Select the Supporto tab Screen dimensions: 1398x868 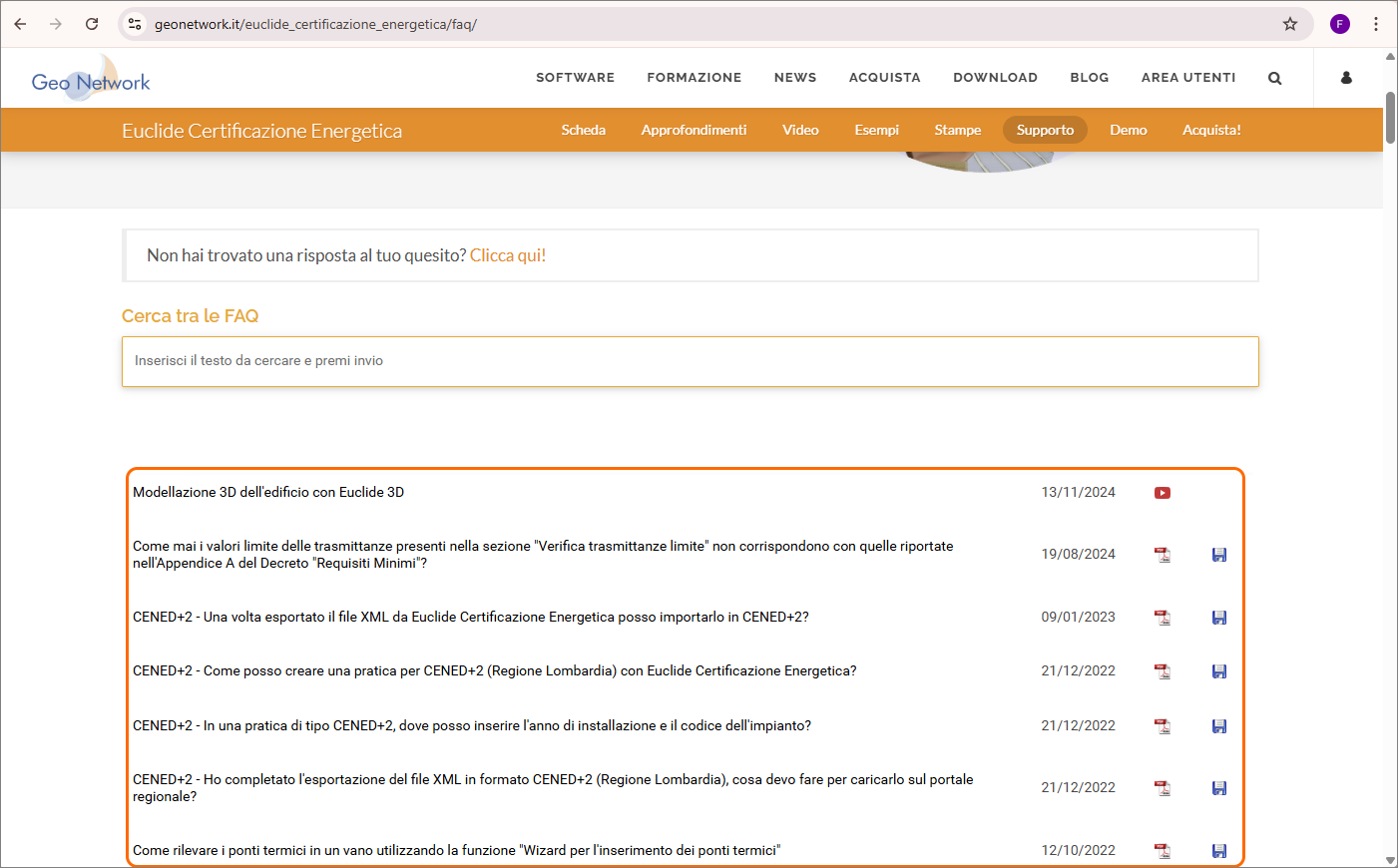(x=1045, y=131)
